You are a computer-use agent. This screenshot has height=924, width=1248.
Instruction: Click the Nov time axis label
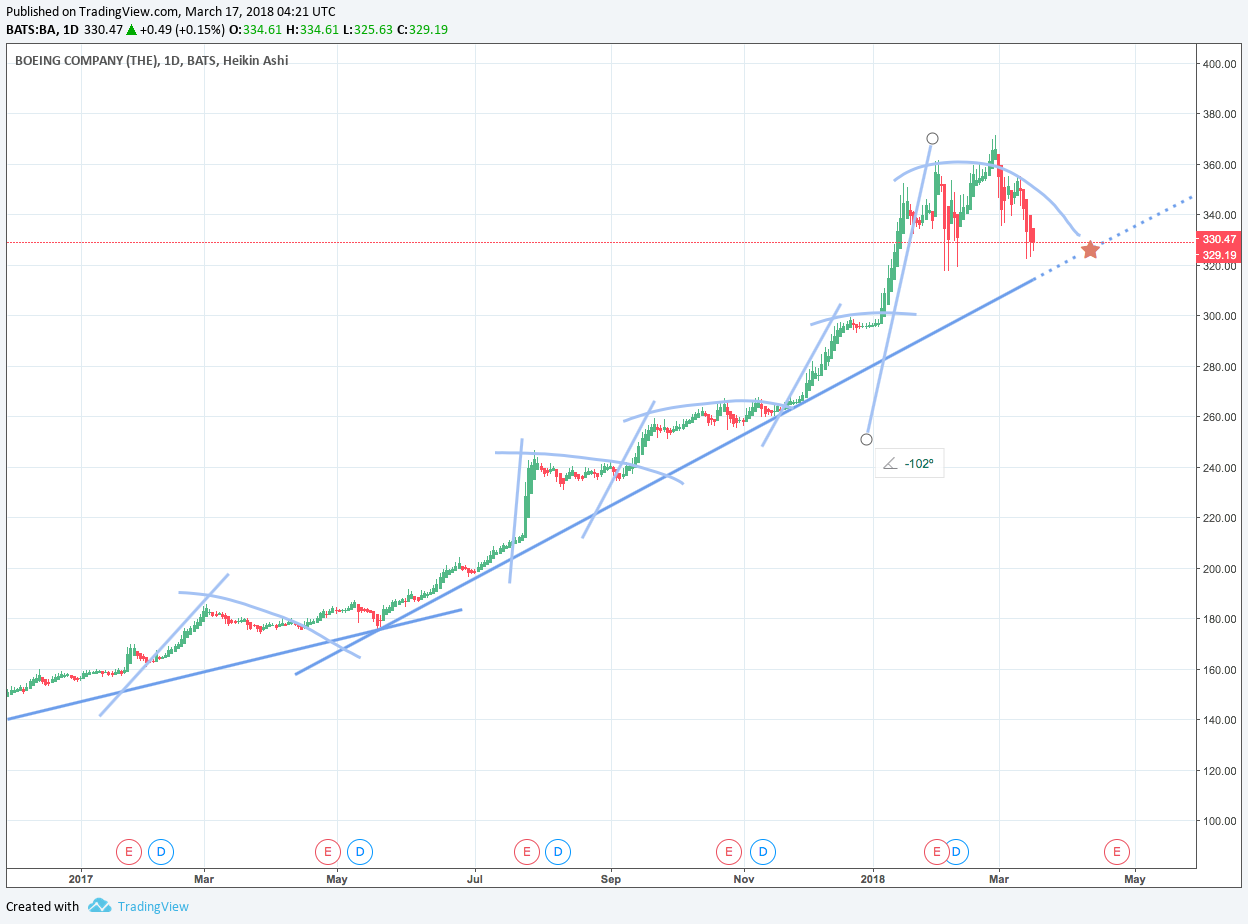(x=743, y=880)
